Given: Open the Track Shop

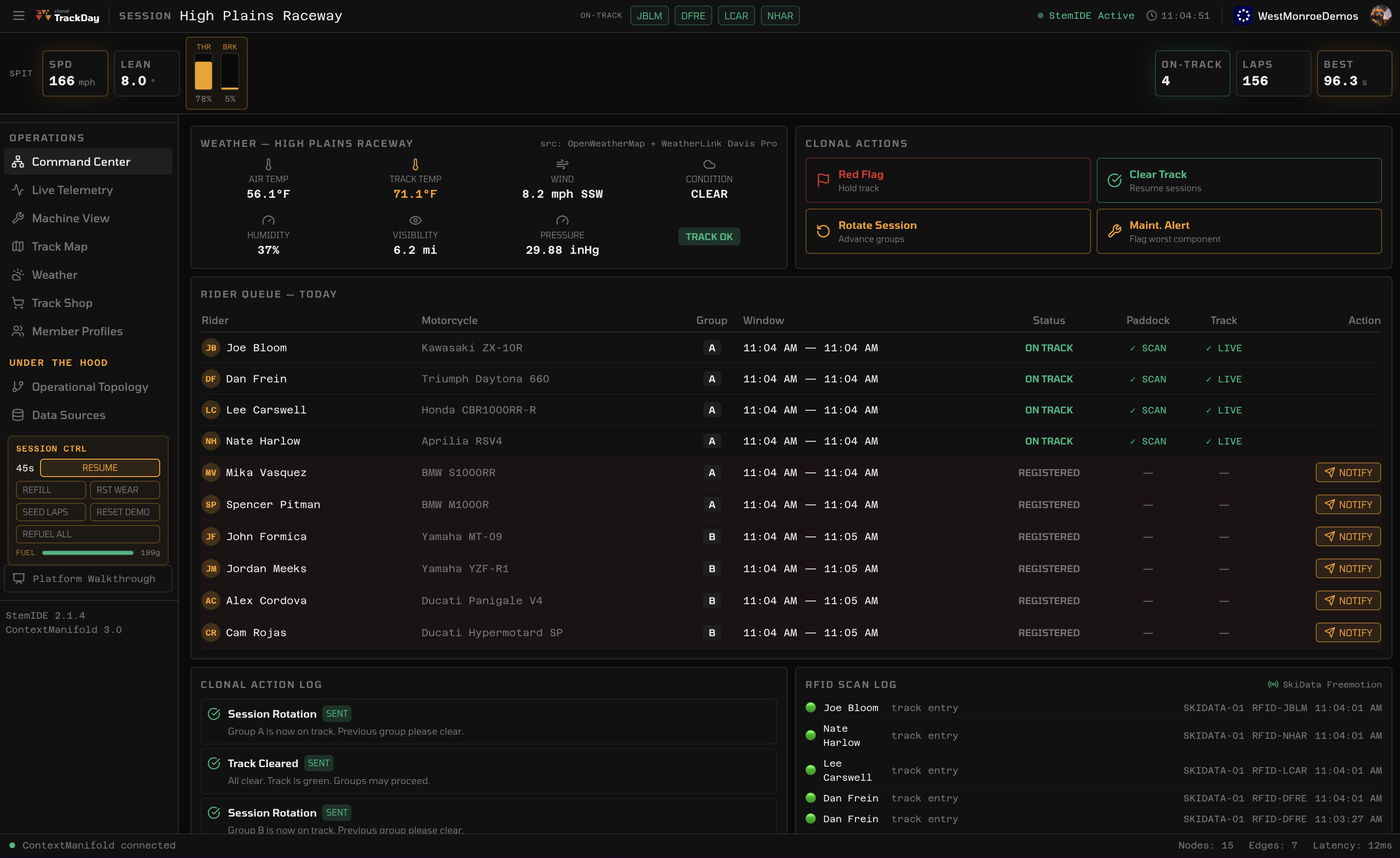Looking at the screenshot, I should tap(61, 303).
